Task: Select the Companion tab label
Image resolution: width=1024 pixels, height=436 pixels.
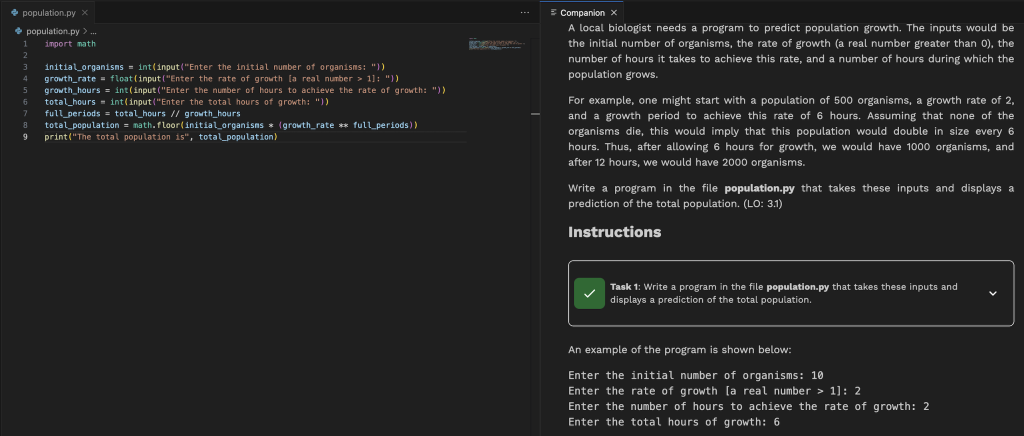Action: [582, 12]
